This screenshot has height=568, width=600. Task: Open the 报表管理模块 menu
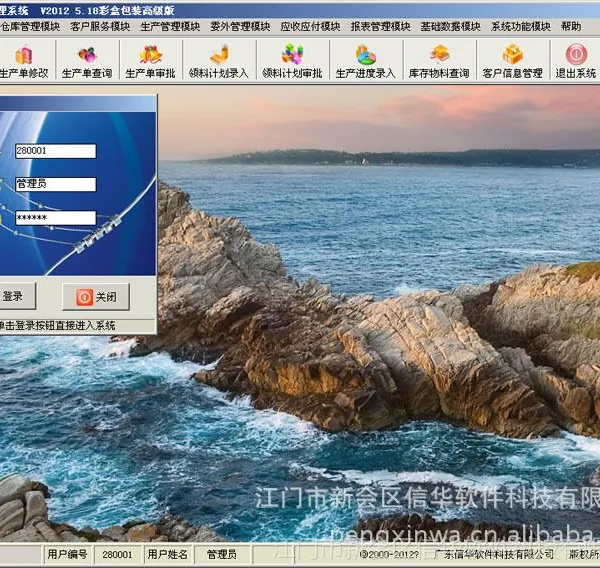[x=380, y=26]
